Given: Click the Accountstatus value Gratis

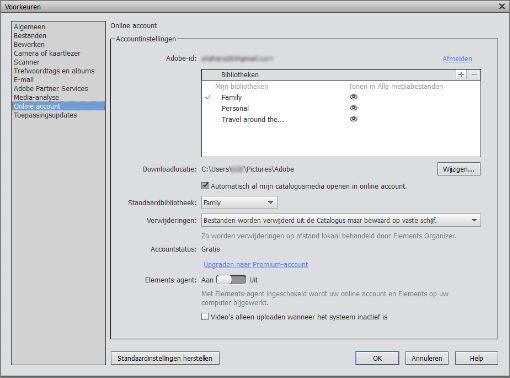Looking at the screenshot, I should pos(211,249).
